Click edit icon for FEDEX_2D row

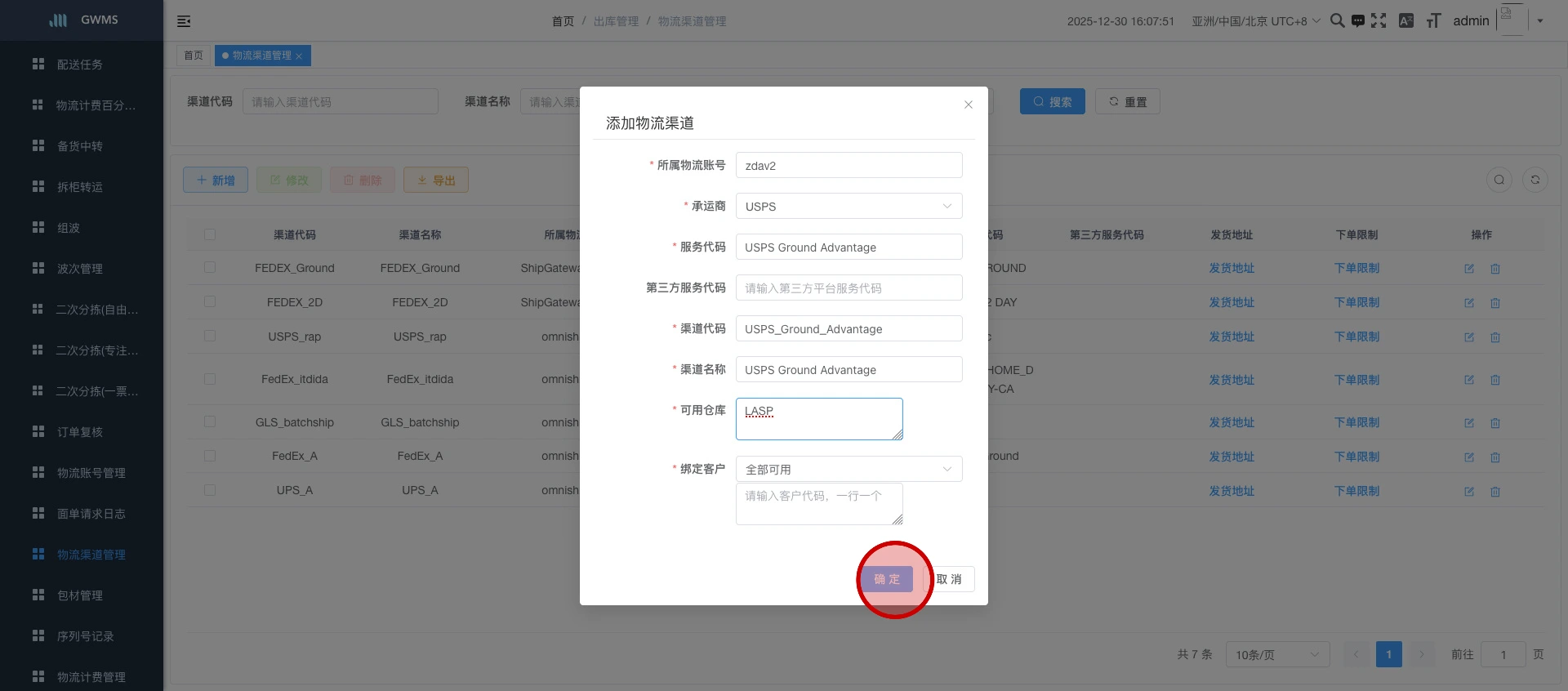click(1469, 303)
